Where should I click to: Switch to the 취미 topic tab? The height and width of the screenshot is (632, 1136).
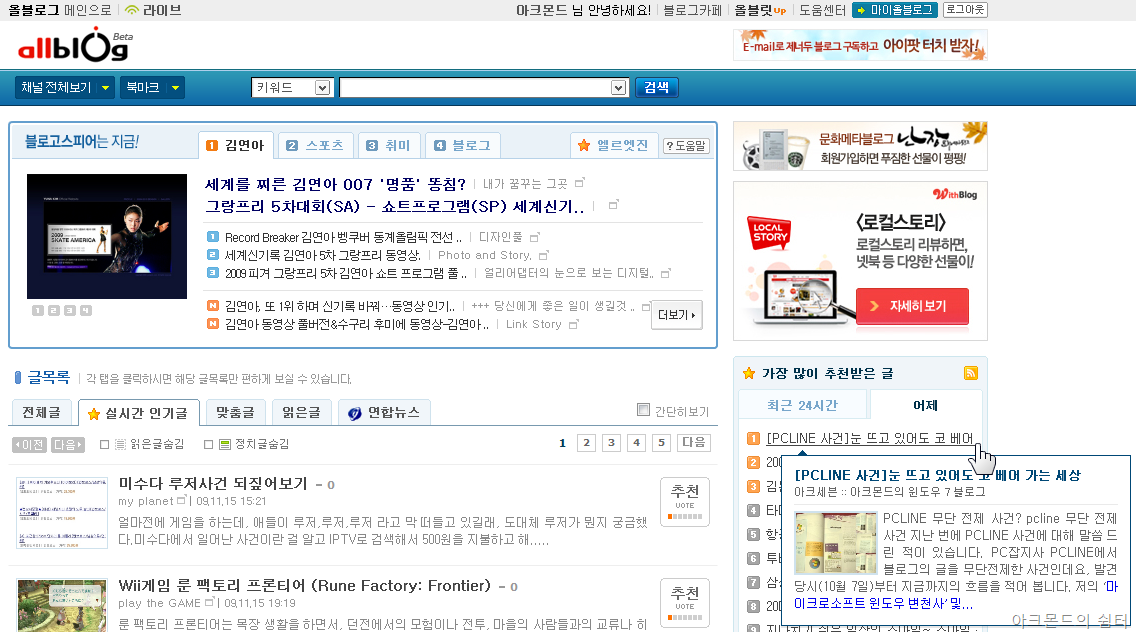389,146
